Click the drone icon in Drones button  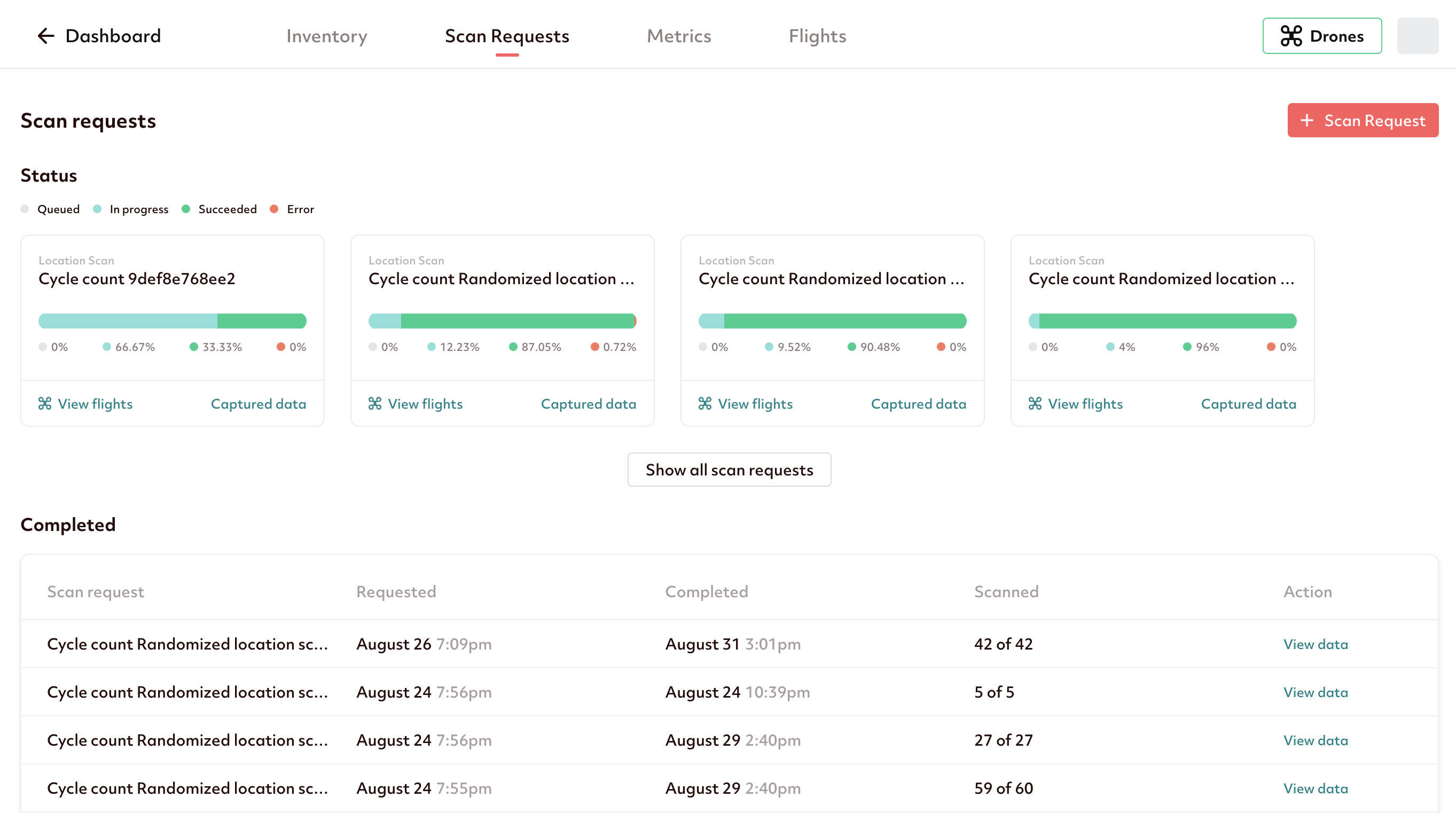pos(1291,36)
